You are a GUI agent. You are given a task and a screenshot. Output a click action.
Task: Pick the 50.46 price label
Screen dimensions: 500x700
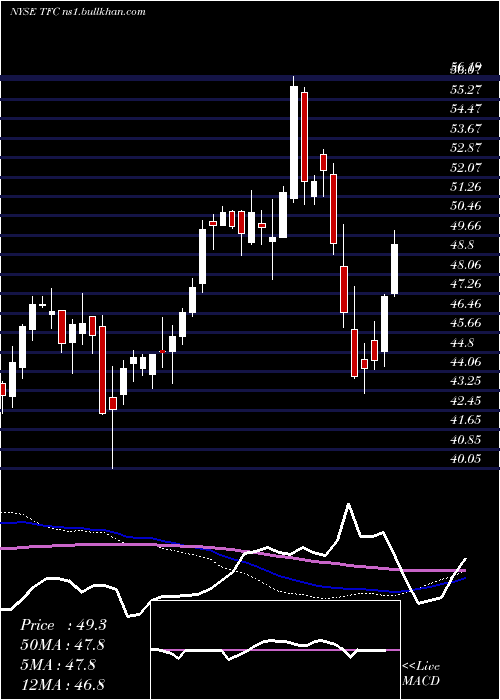[466, 206]
